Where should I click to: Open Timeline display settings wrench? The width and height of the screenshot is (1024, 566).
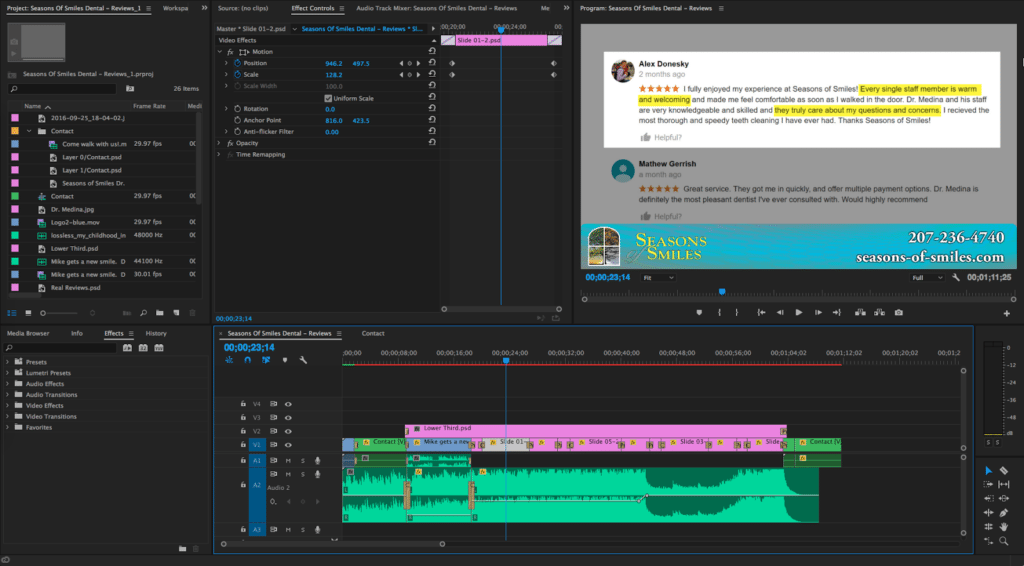[303, 360]
